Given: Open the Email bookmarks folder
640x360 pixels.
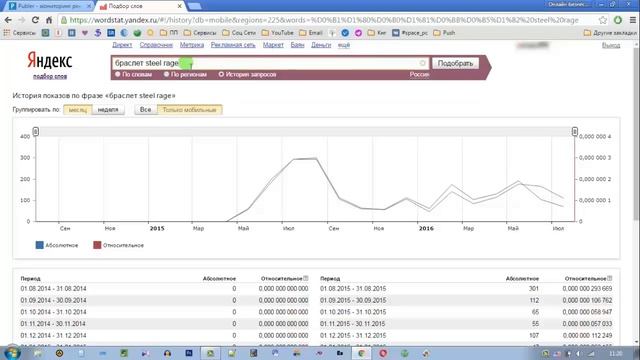Looking at the screenshot, I should [311, 33].
